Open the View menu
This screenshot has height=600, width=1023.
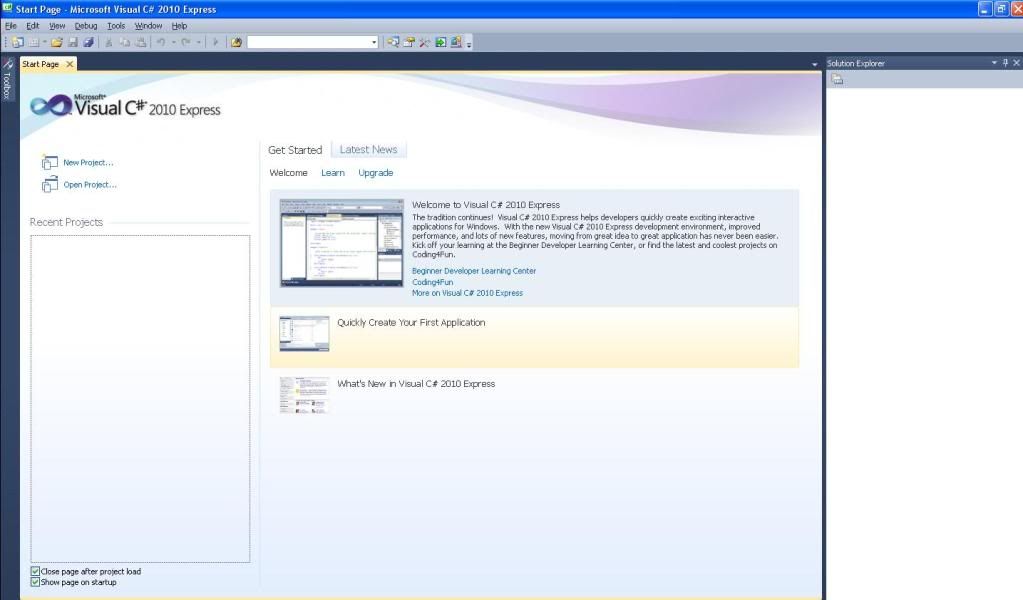[x=57, y=26]
